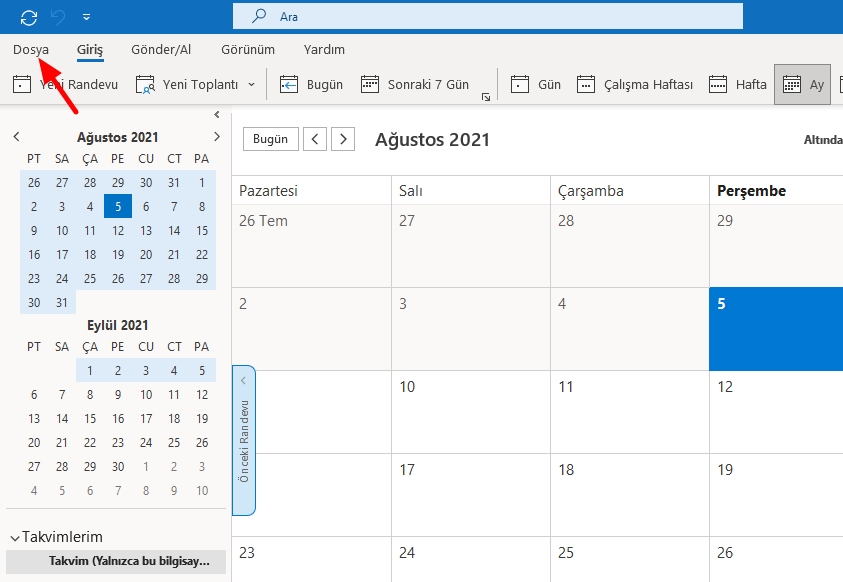Viewport: 843px width, 582px height.
Task: Switch to the Görünüm ribbon tab
Action: (x=249, y=49)
